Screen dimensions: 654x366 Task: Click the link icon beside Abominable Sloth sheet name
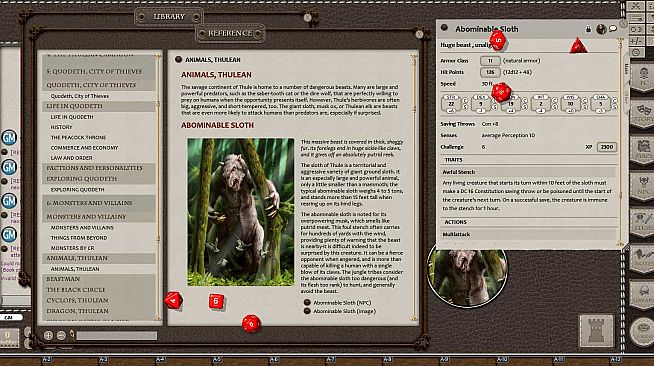click(444, 28)
